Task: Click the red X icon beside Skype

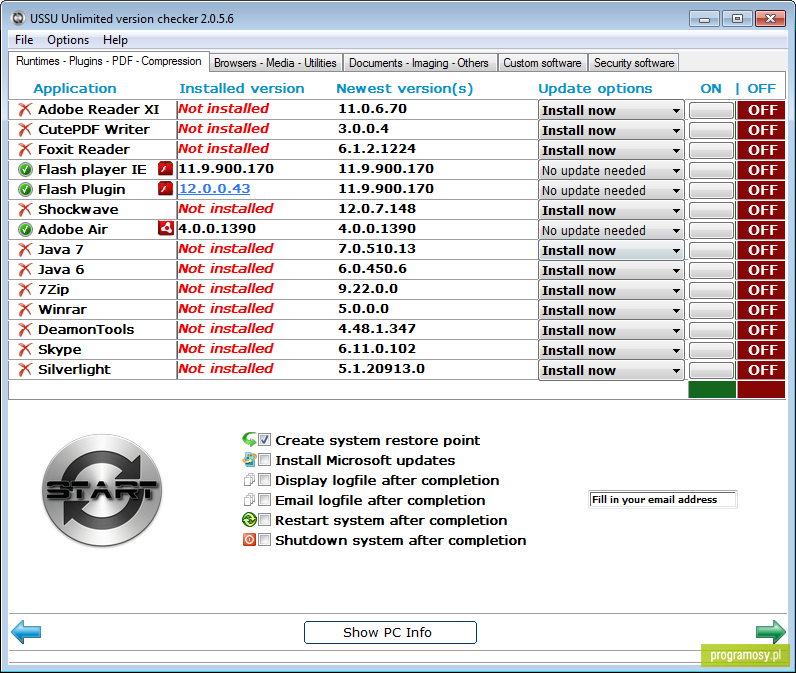Action: click(x=25, y=350)
